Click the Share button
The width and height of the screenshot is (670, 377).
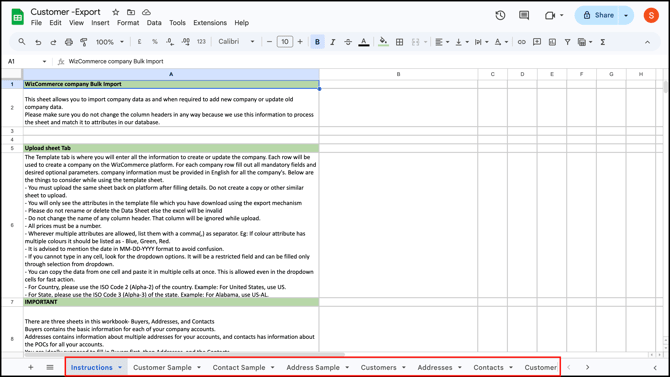tap(598, 15)
